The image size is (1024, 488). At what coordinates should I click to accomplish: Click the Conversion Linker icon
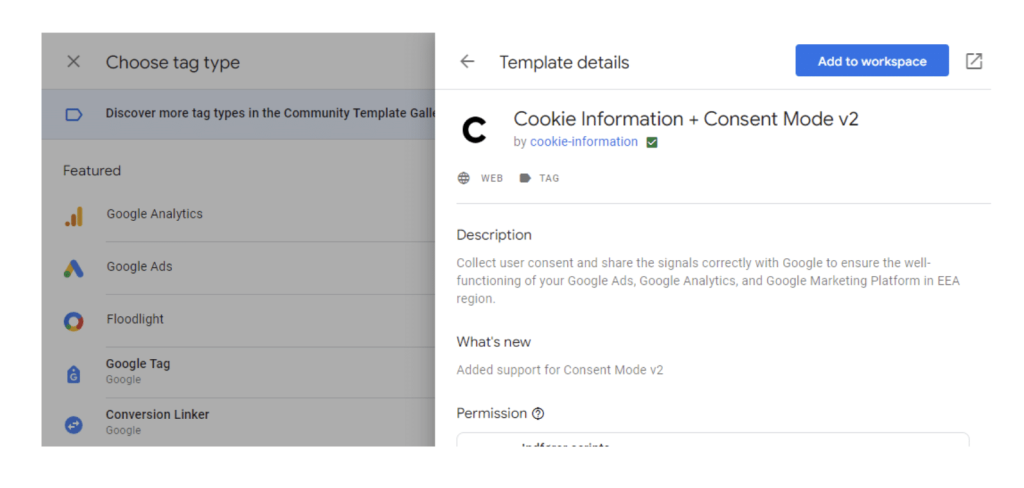(73, 424)
